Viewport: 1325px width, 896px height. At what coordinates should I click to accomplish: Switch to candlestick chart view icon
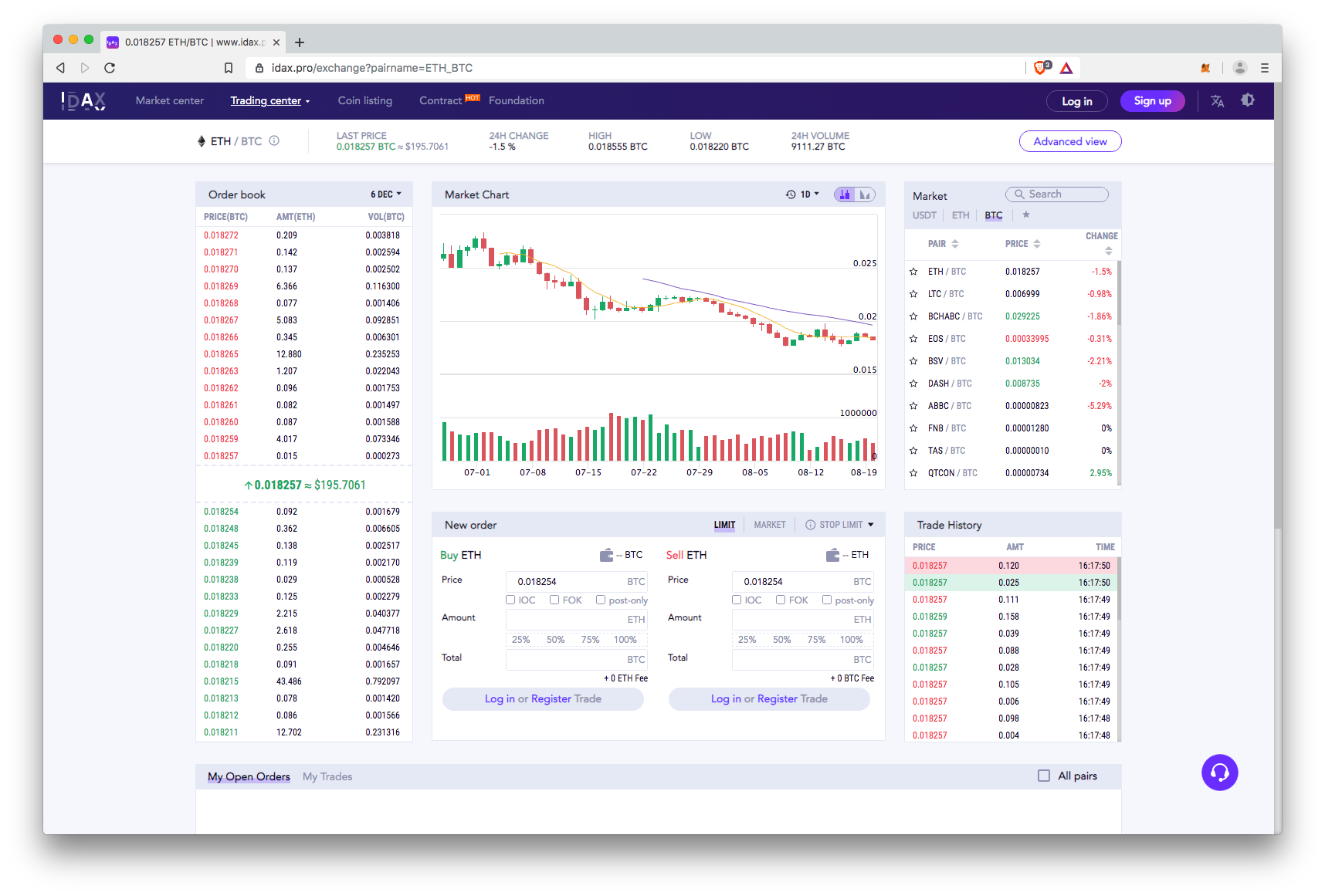845,194
